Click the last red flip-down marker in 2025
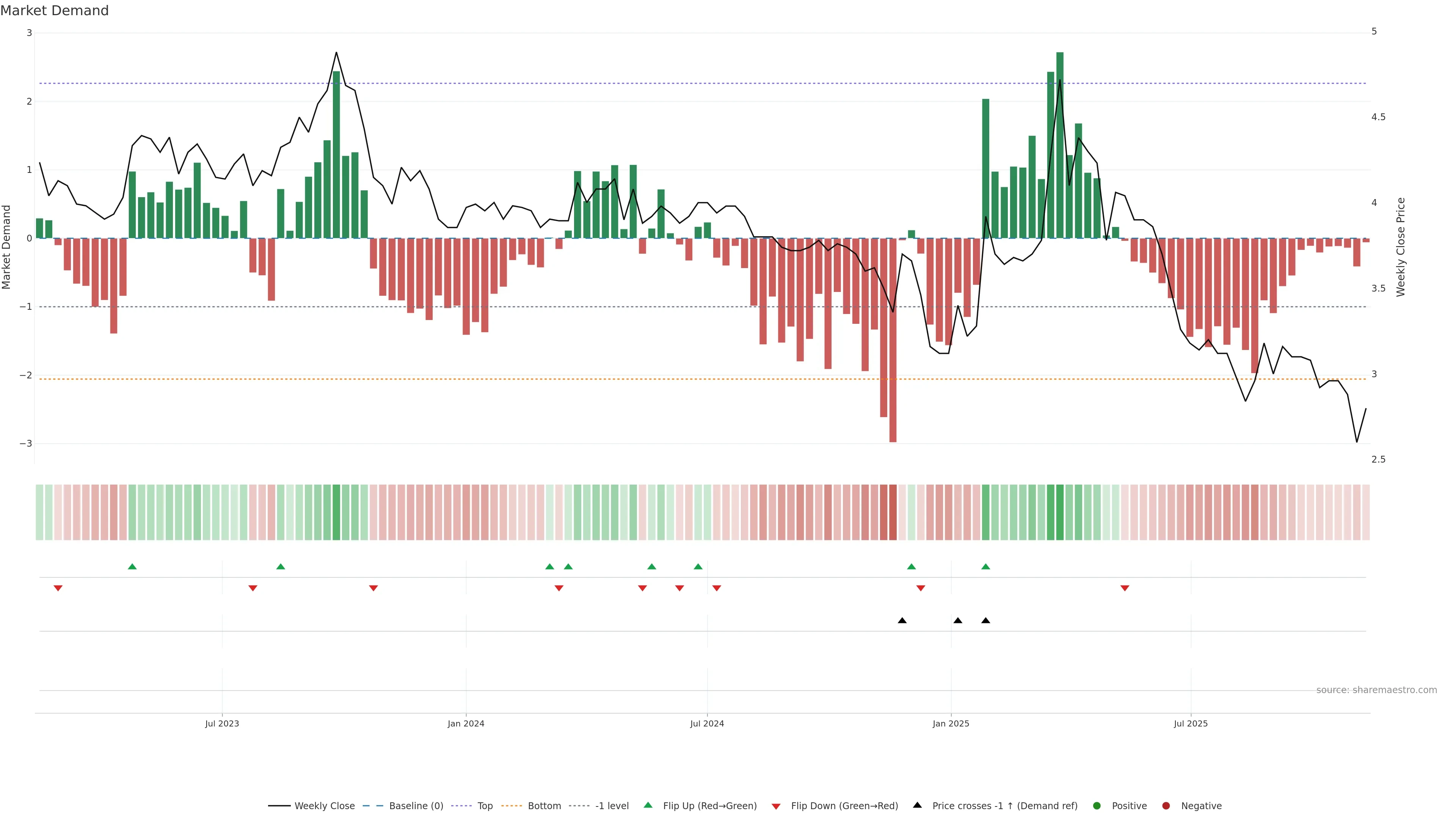 1125,588
